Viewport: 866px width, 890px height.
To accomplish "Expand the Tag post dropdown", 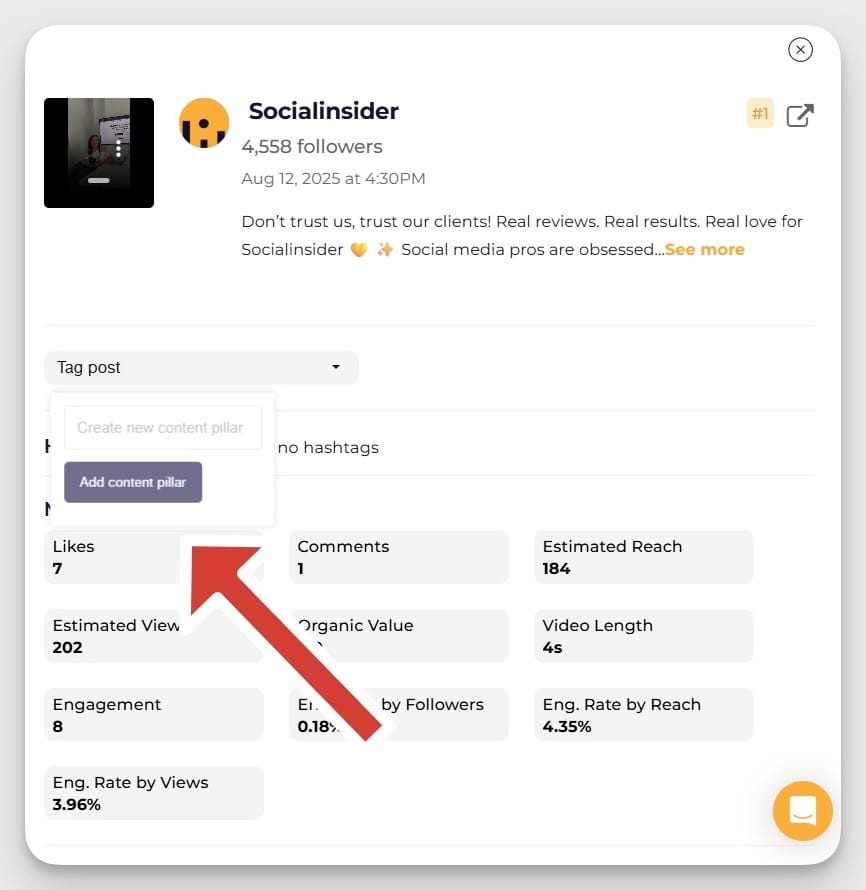I will tap(201, 368).
